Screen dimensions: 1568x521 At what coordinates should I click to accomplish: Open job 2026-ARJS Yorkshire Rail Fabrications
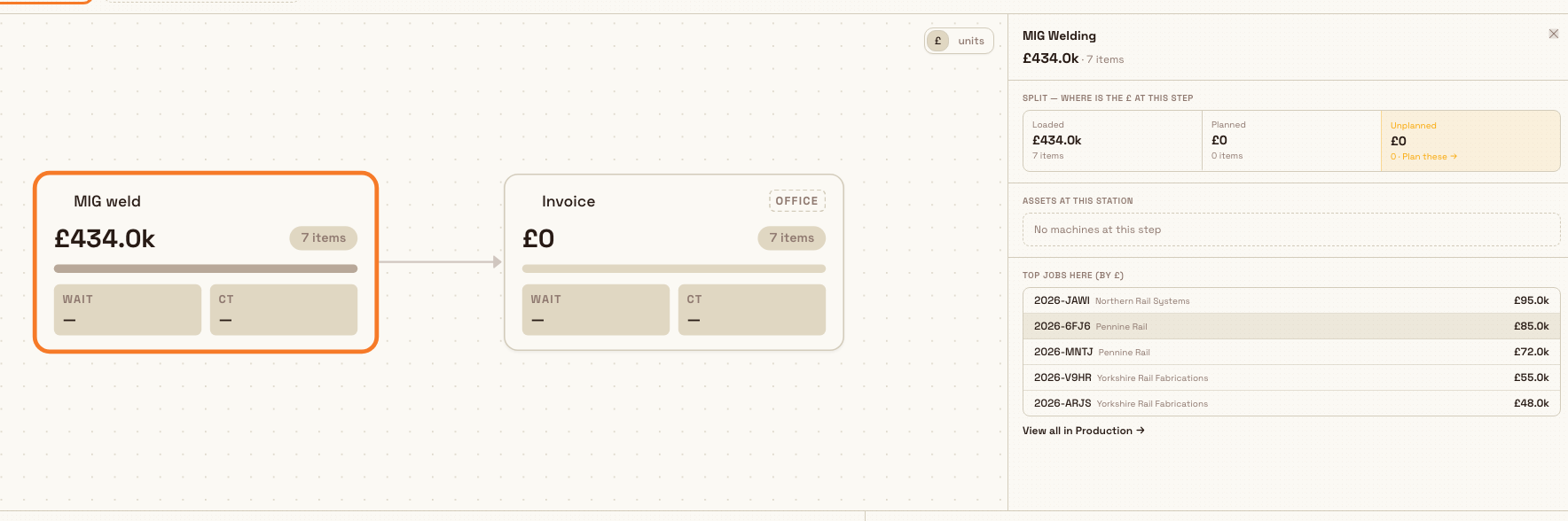[x=1291, y=403]
